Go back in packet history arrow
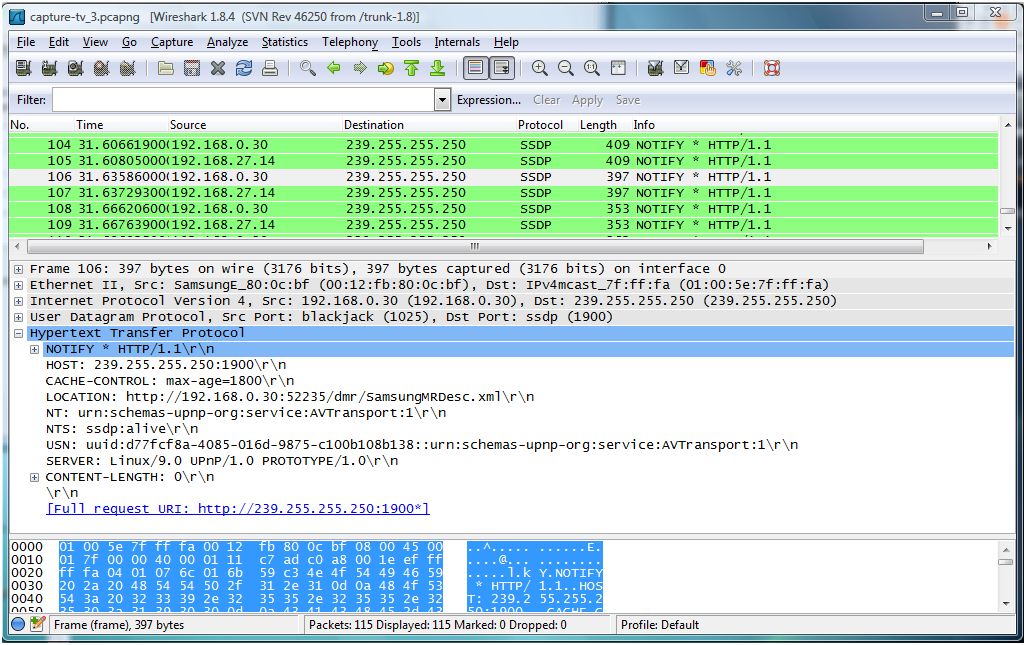This screenshot has height=645, width=1026. click(x=334, y=68)
